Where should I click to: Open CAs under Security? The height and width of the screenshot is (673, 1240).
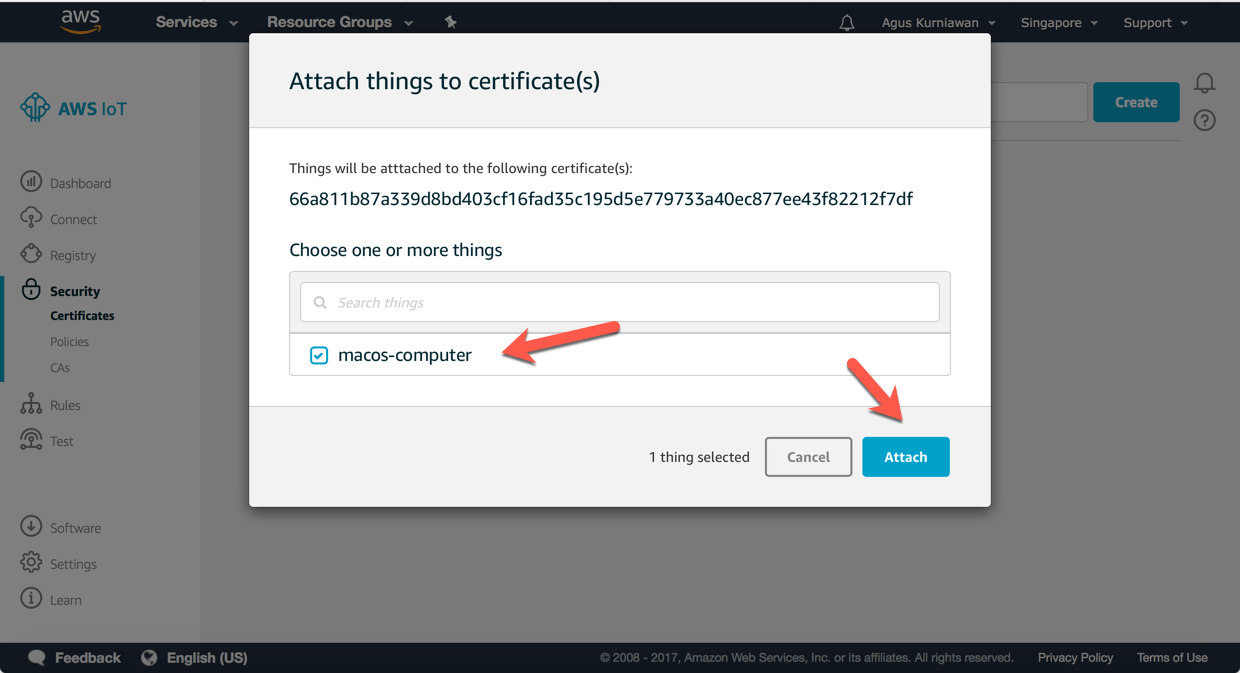pyautogui.click(x=60, y=367)
